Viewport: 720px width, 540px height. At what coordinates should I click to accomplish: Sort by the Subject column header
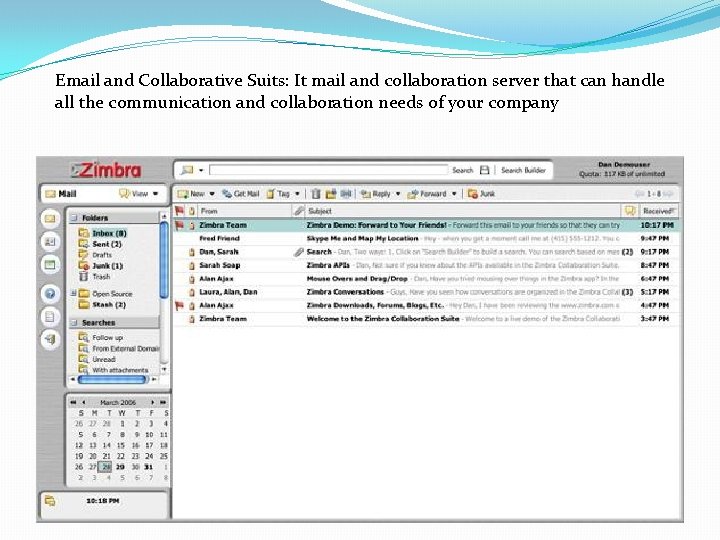tap(463, 211)
